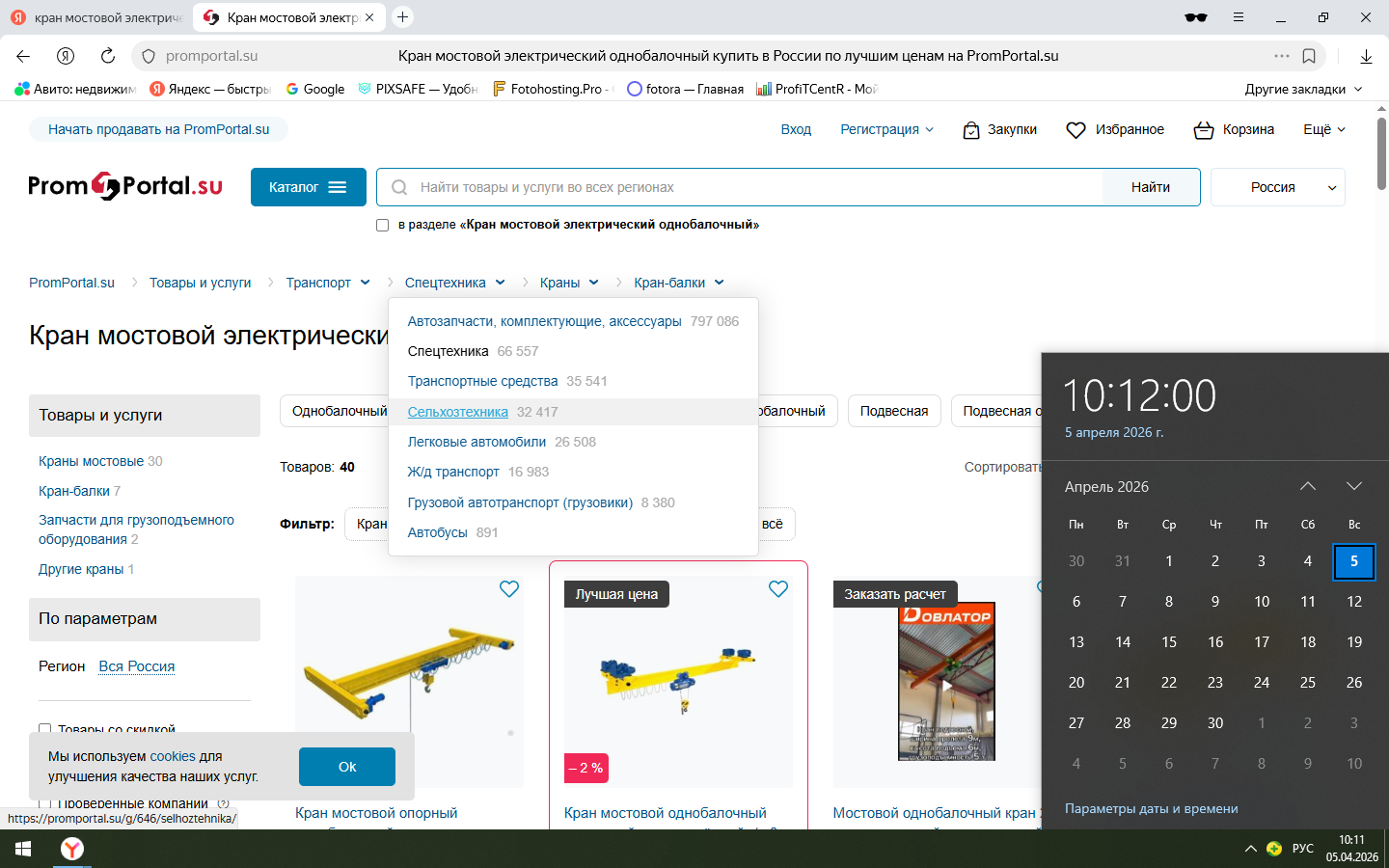Open the Windows Start menu
Screen dimensions: 1389x868
(23, 849)
